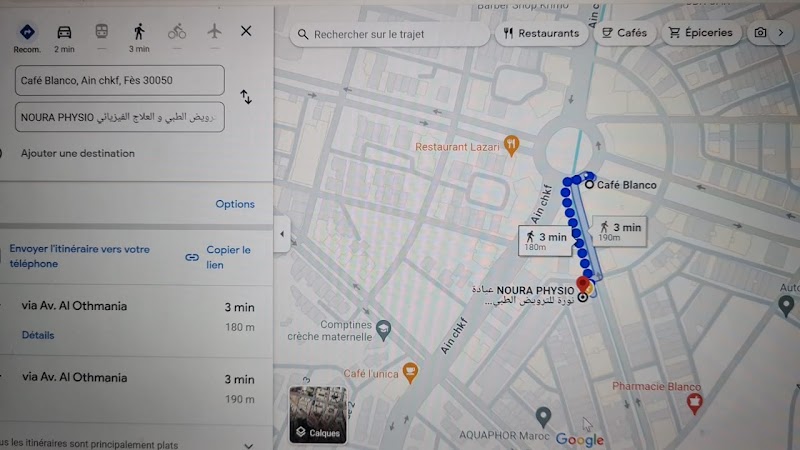Select the flight travel mode icon
This screenshot has height=450, width=800.
point(214,31)
